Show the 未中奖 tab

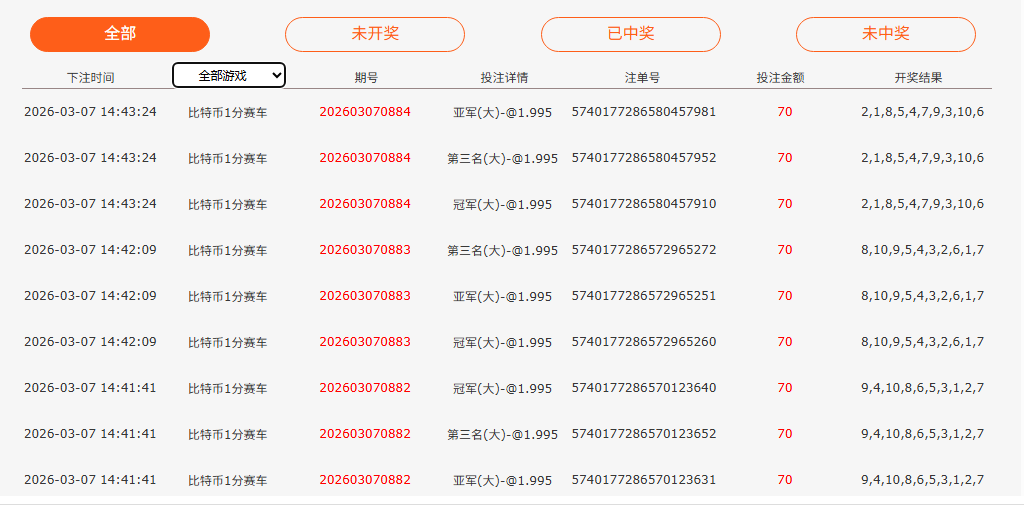886,34
